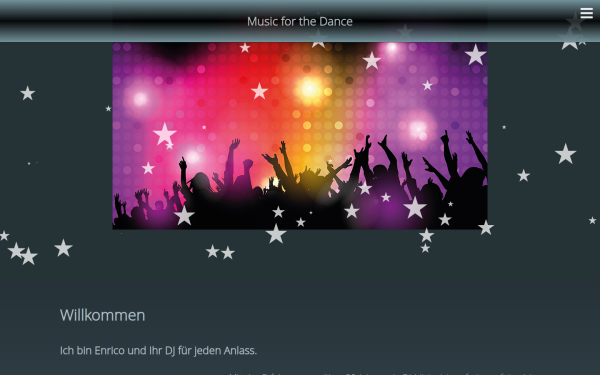Open the hamburger menu icon
This screenshot has width=600, height=375.
pos(586,13)
